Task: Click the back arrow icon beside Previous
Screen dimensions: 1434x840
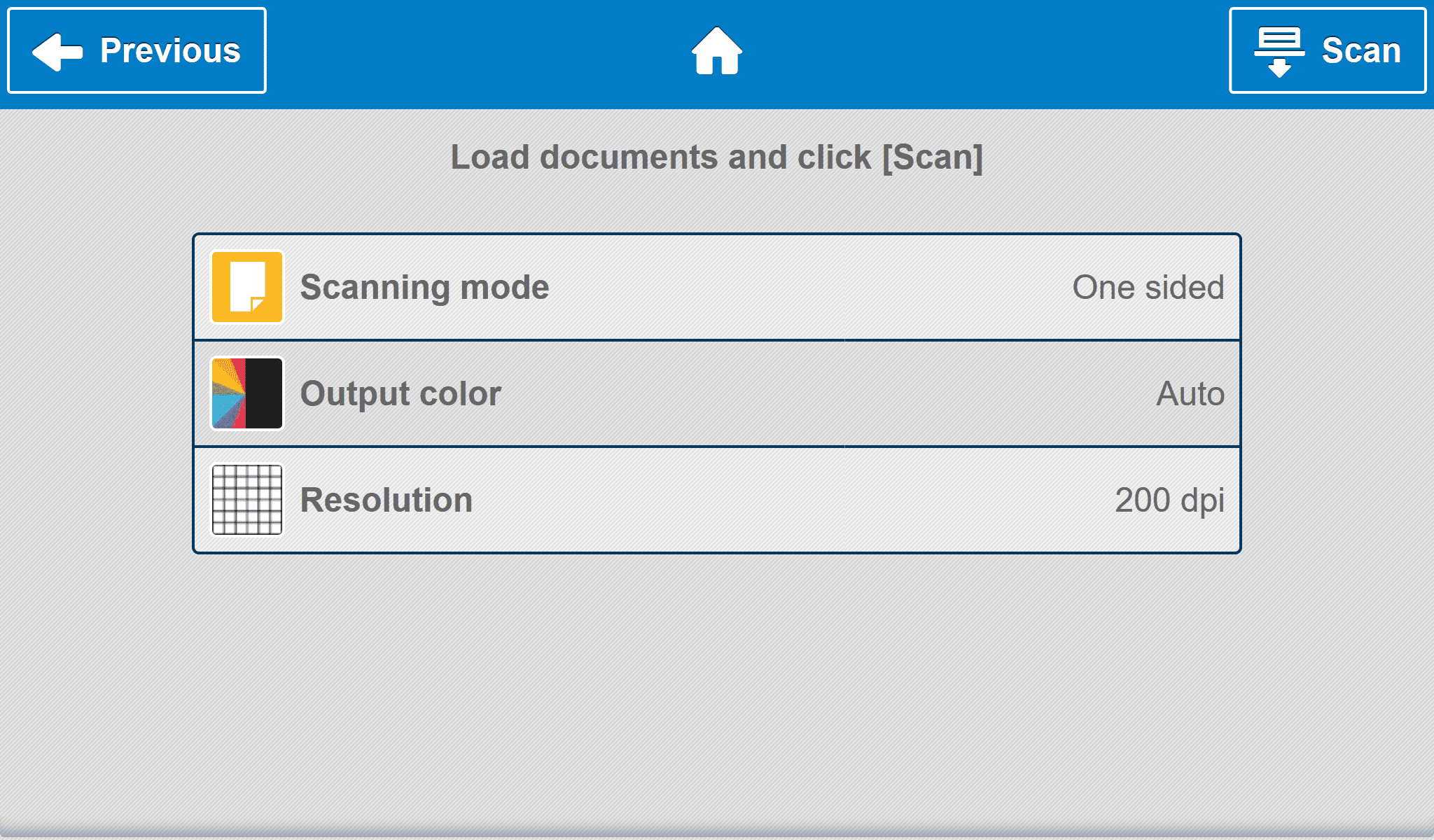Action: click(x=57, y=51)
